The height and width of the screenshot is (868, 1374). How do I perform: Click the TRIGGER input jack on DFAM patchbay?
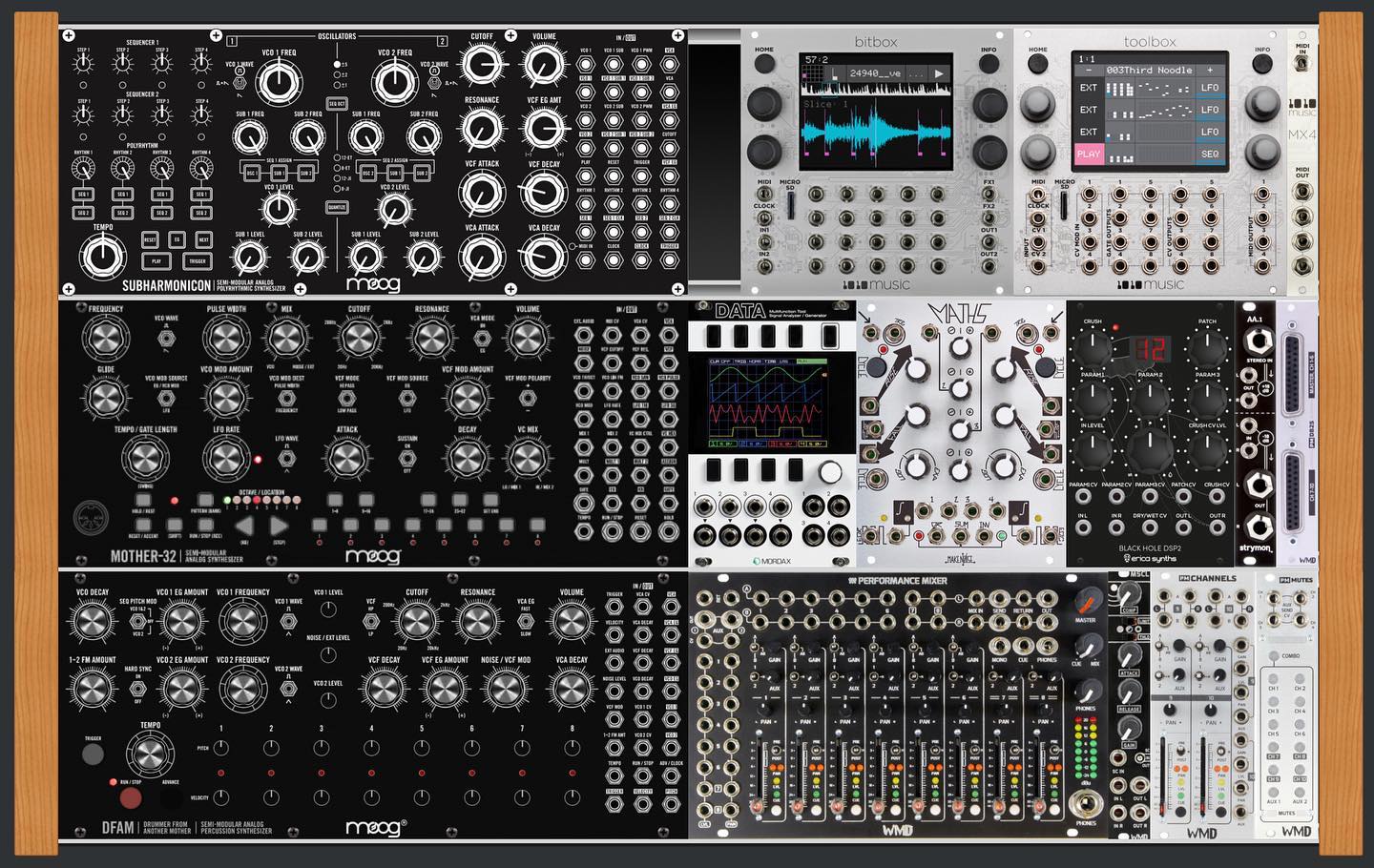pos(614,606)
